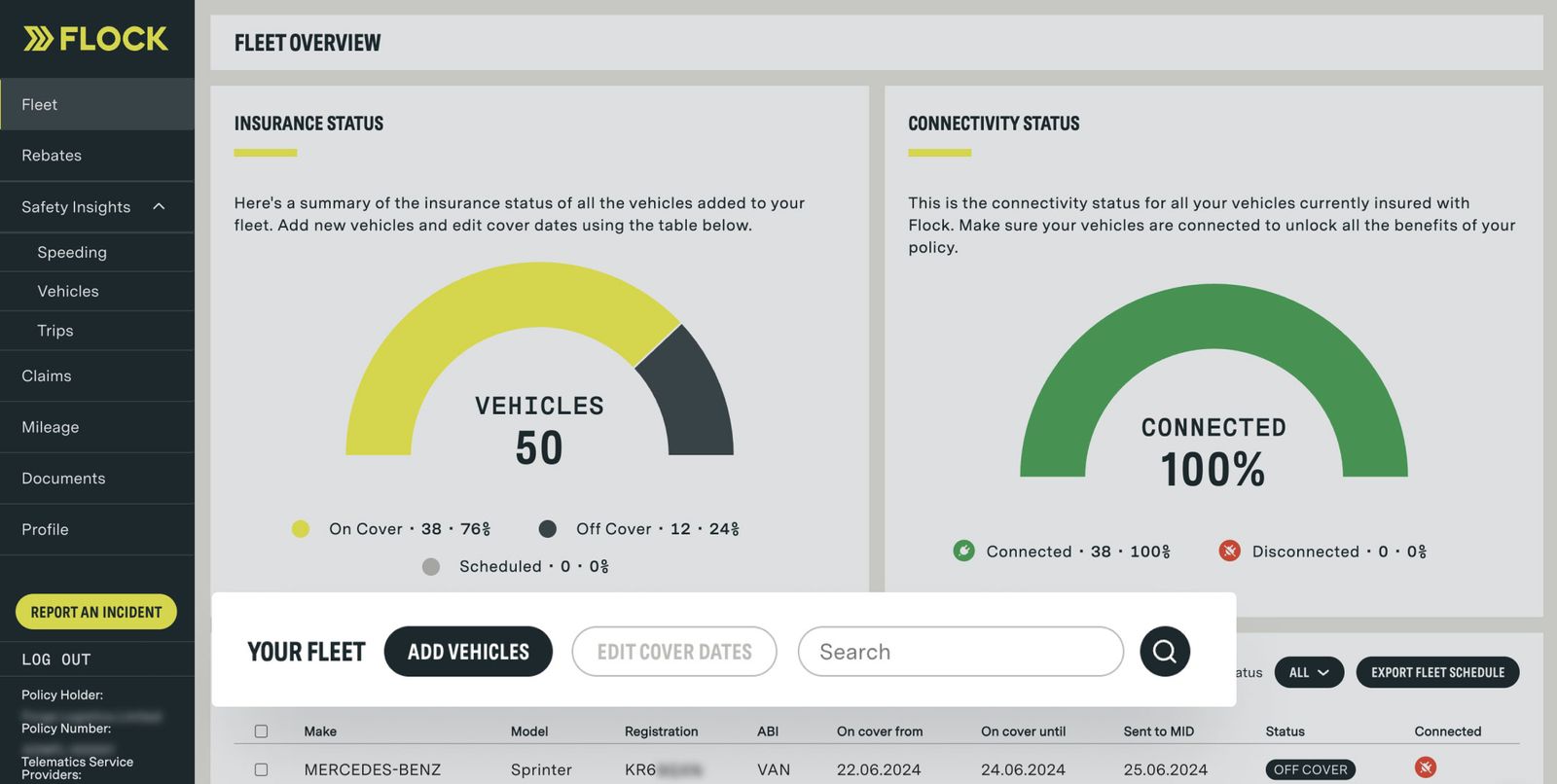Screen dimensions: 1557x784
Task: Click the red Disconnected plug icon in legend
Action: click(1230, 551)
